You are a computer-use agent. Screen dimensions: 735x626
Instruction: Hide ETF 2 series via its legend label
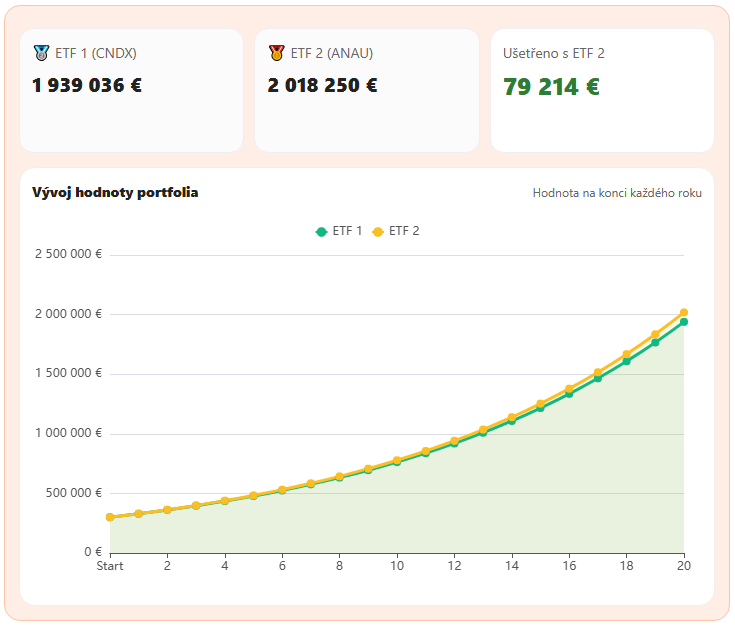pyautogui.click(x=404, y=231)
